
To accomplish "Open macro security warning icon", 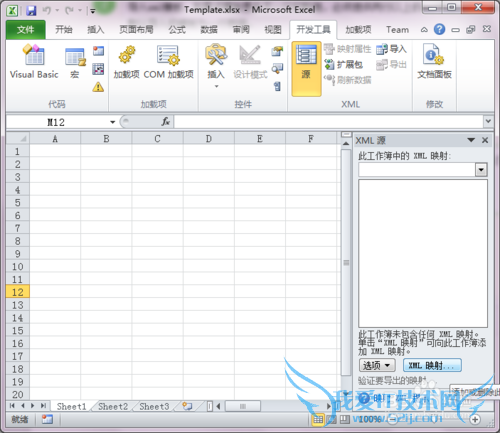I will (98, 87).
